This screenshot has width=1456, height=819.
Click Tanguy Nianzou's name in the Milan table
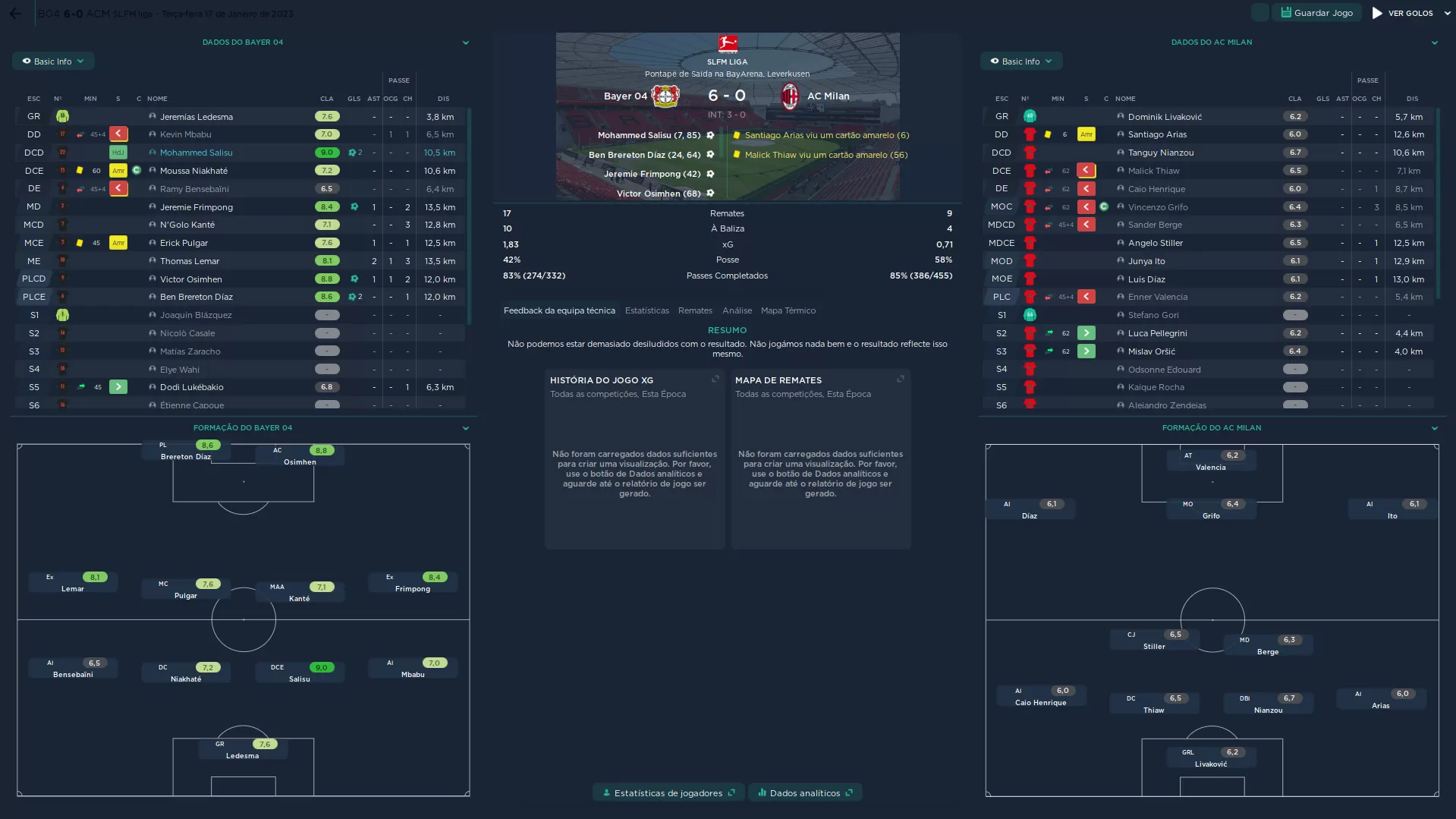tap(1161, 153)
